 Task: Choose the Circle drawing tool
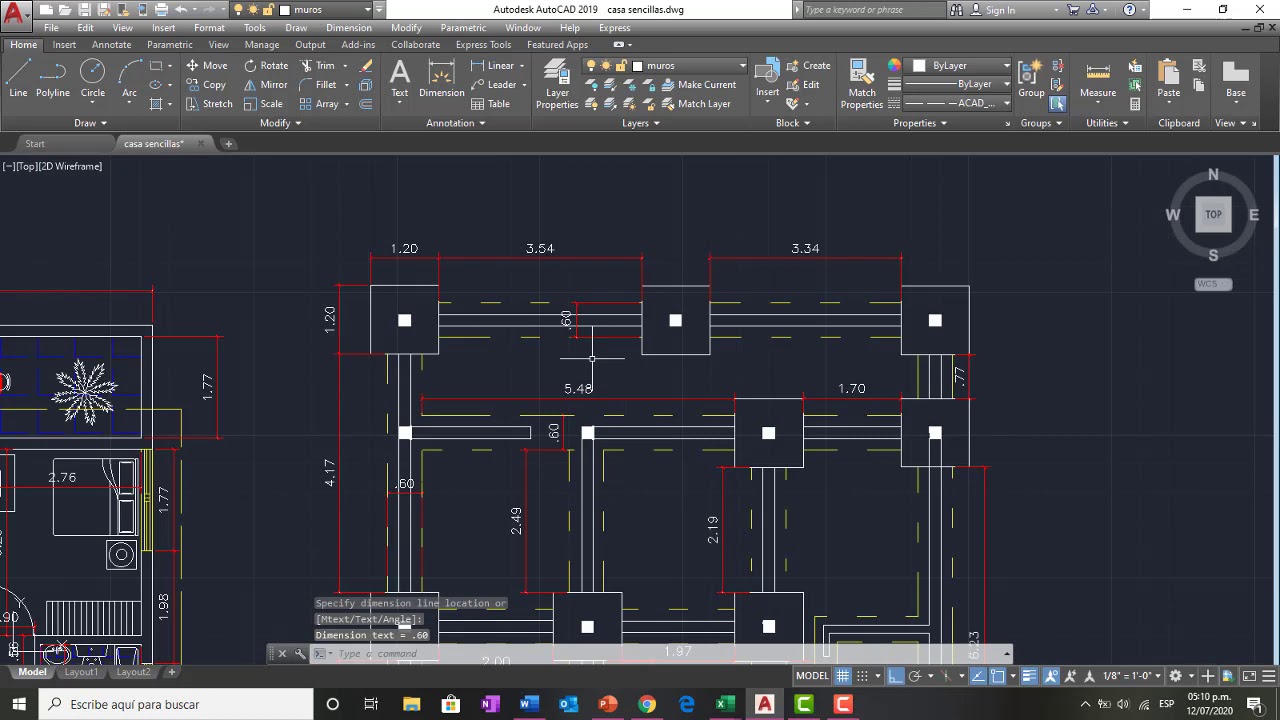click(92, 80)
